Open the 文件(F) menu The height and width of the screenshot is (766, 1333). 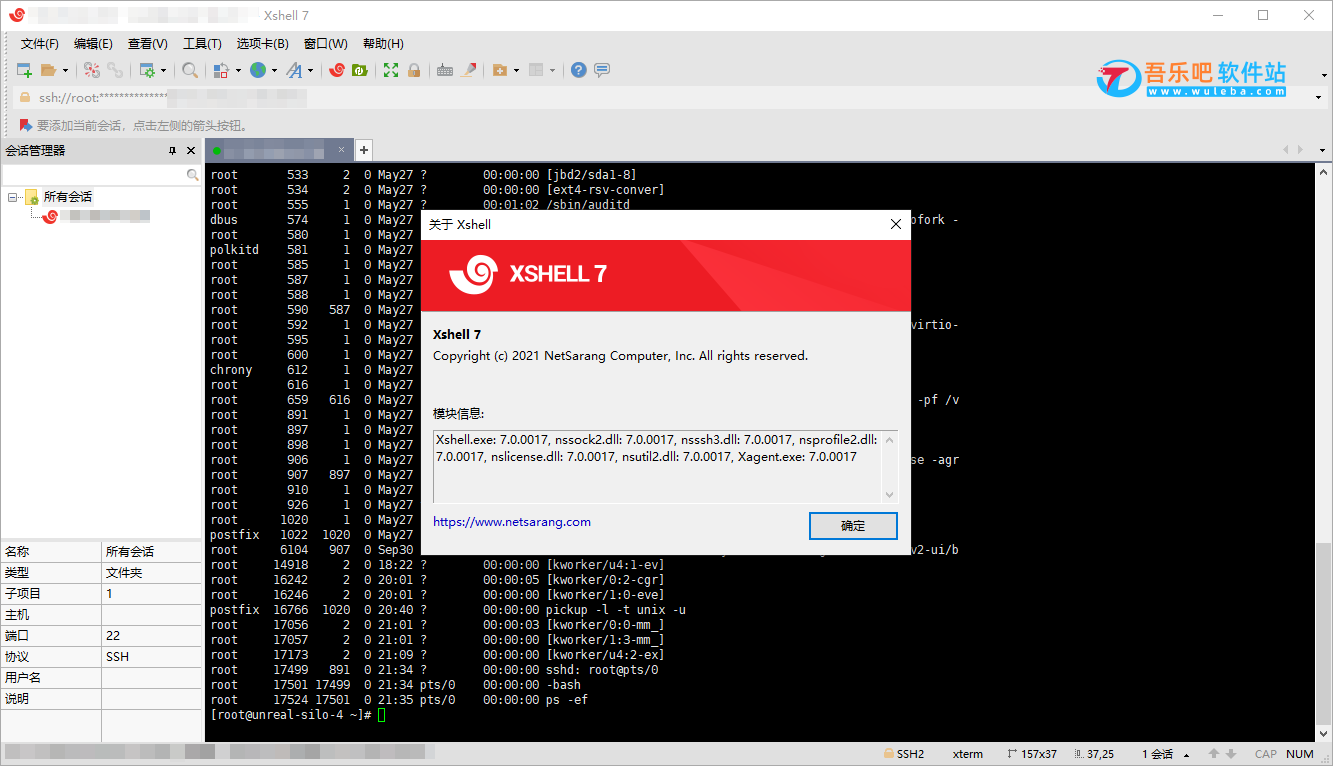point(40,44)
